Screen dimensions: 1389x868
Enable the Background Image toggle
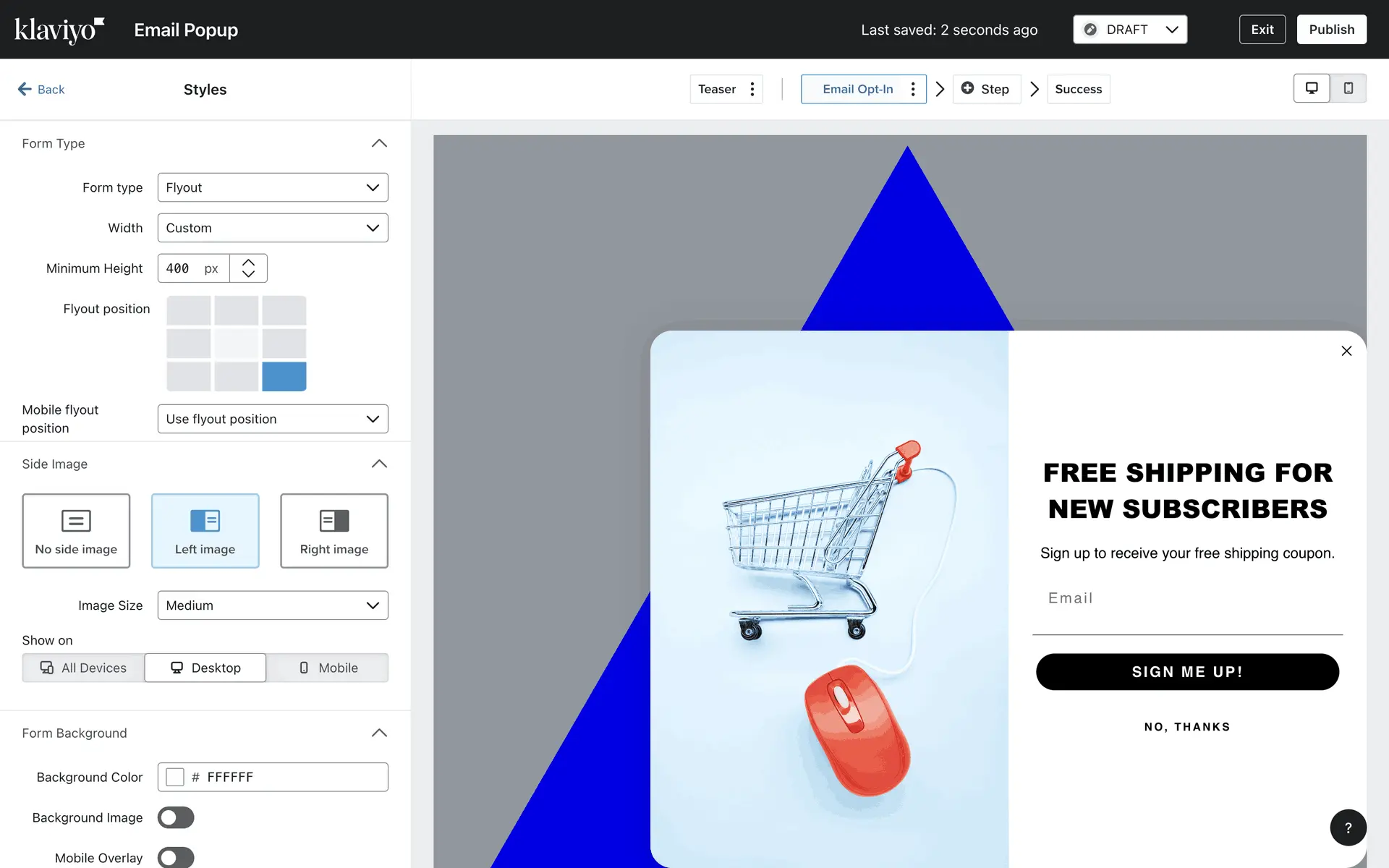coord(176,817)
